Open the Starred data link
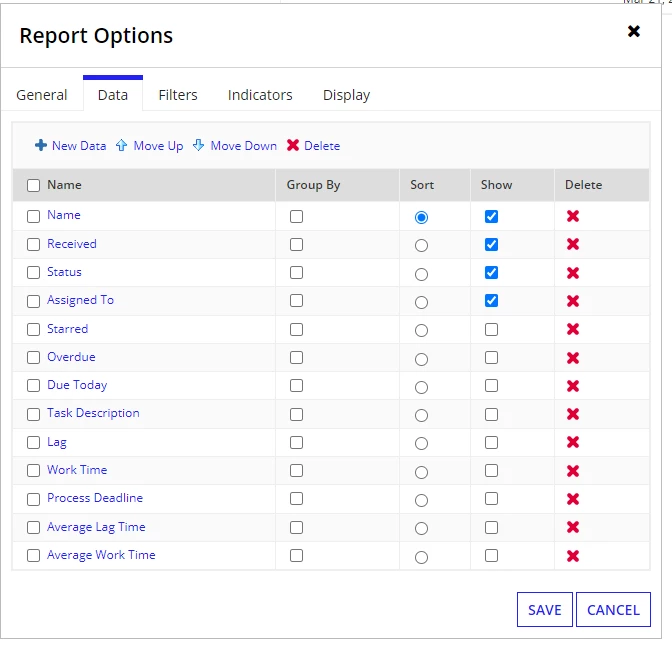Viewport: 672px width, 646px height. click(x=68, y=329)
